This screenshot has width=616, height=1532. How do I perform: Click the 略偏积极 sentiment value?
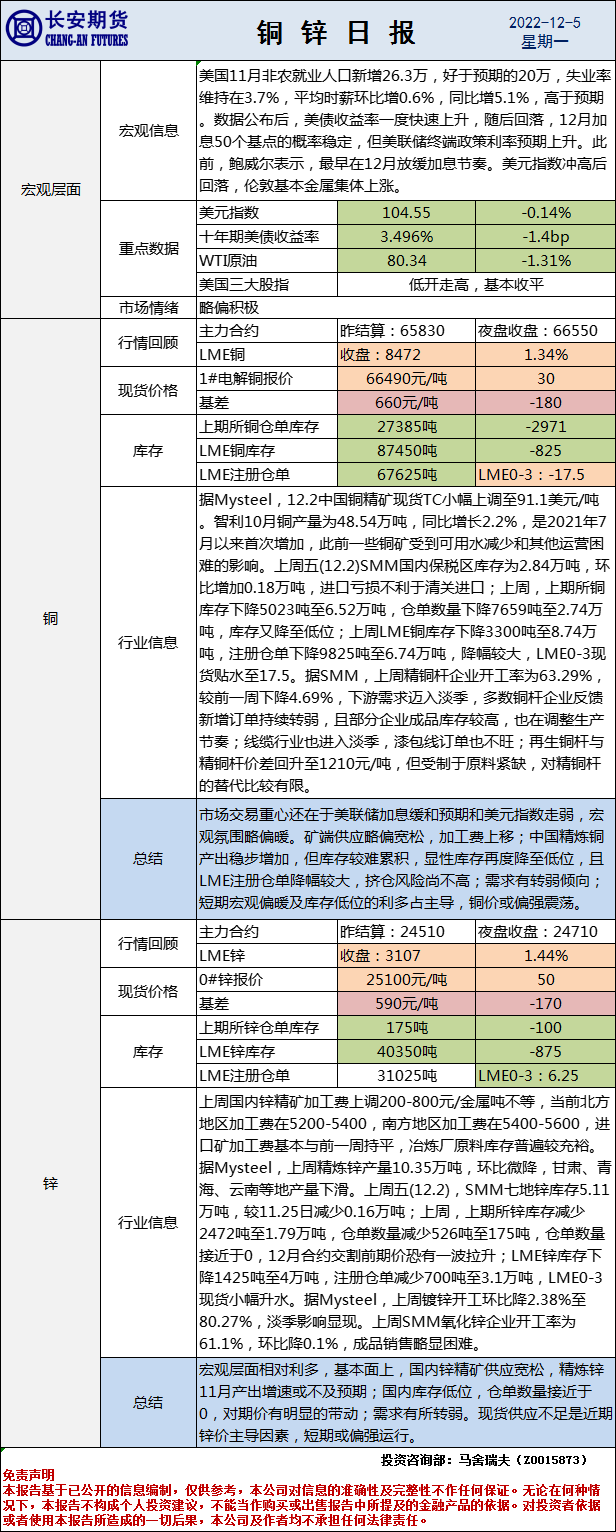tap(228, 307)
